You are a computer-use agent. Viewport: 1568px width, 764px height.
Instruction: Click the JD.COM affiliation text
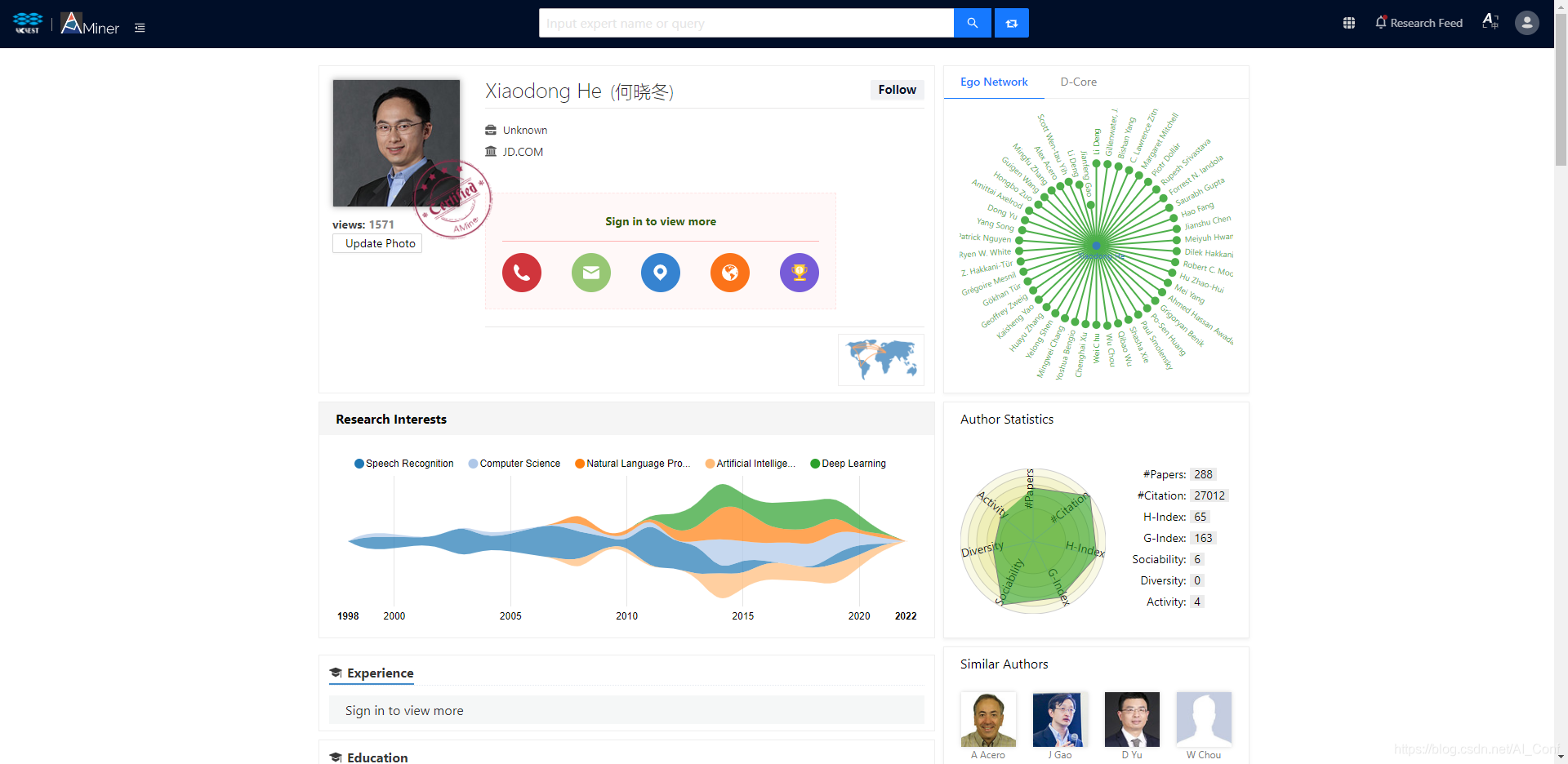(x=523, y=152)
